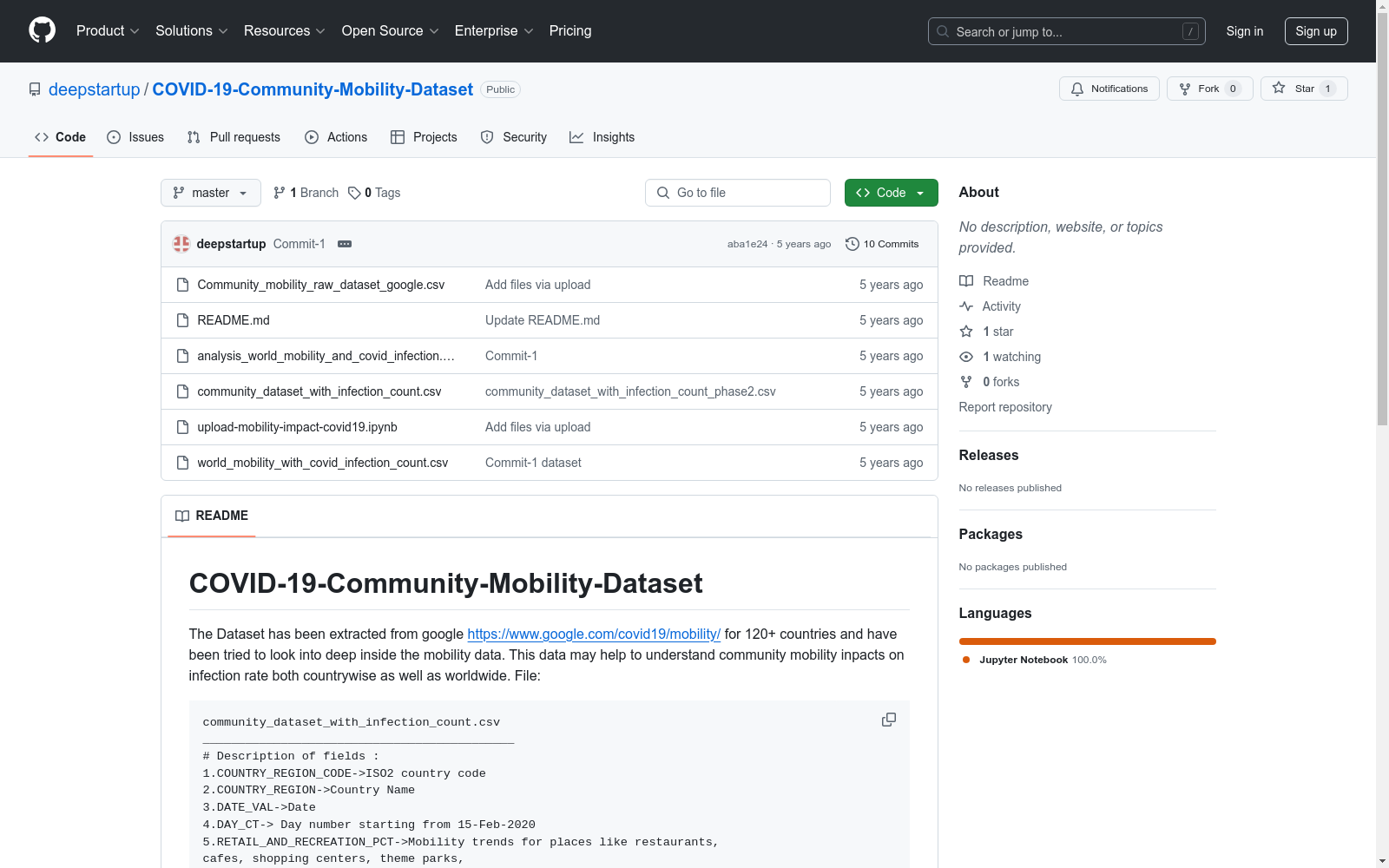
Task: Click the Sign in link
Action: point(1245,31)
